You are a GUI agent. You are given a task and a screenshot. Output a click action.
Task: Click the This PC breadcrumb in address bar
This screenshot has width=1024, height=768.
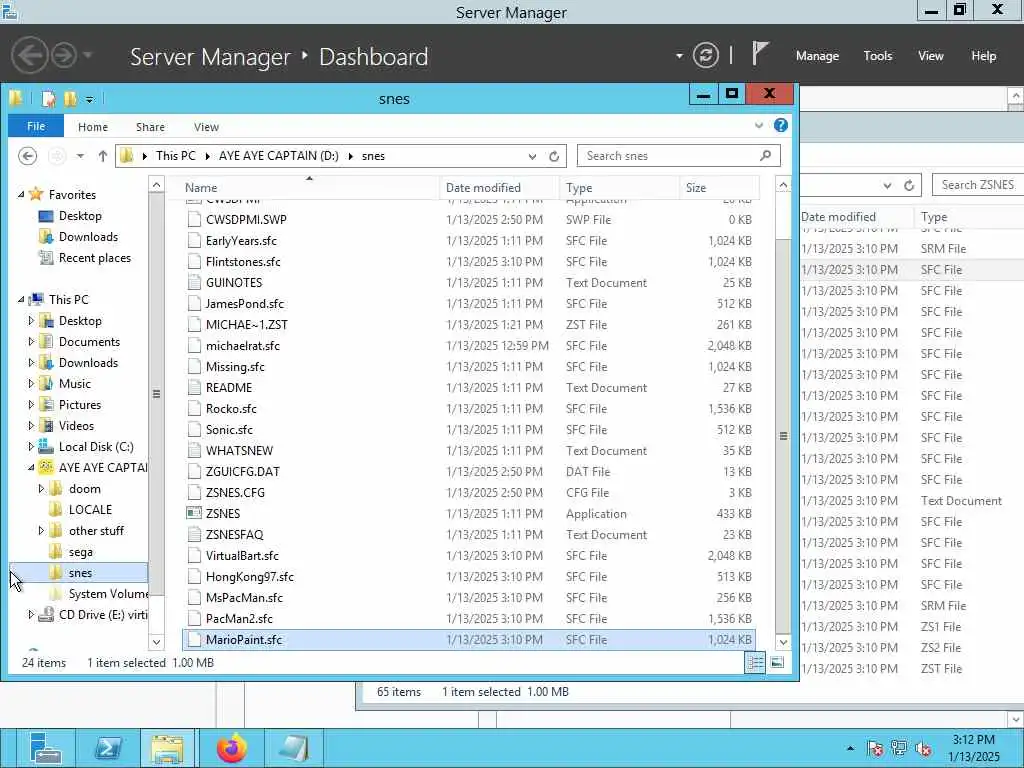tap(176, 156)
